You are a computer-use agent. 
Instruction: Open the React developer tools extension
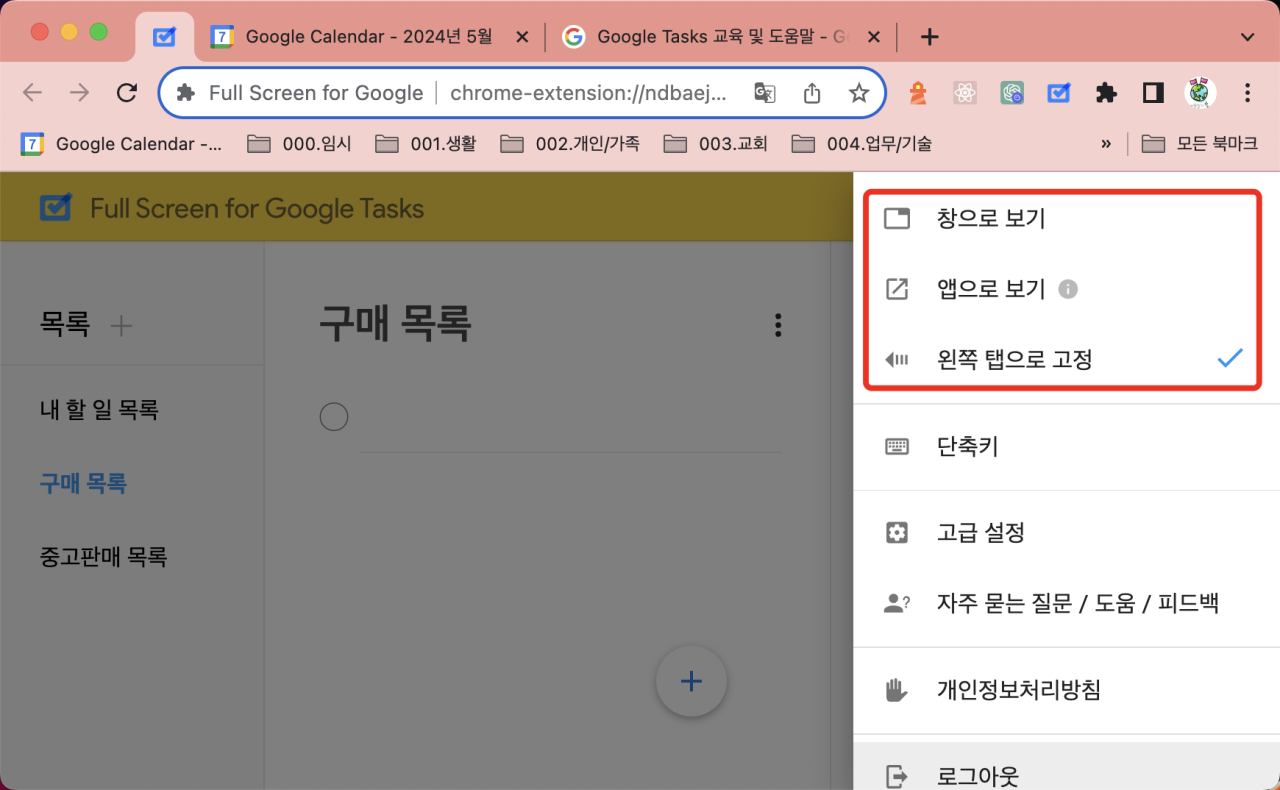tap(965, 93)
